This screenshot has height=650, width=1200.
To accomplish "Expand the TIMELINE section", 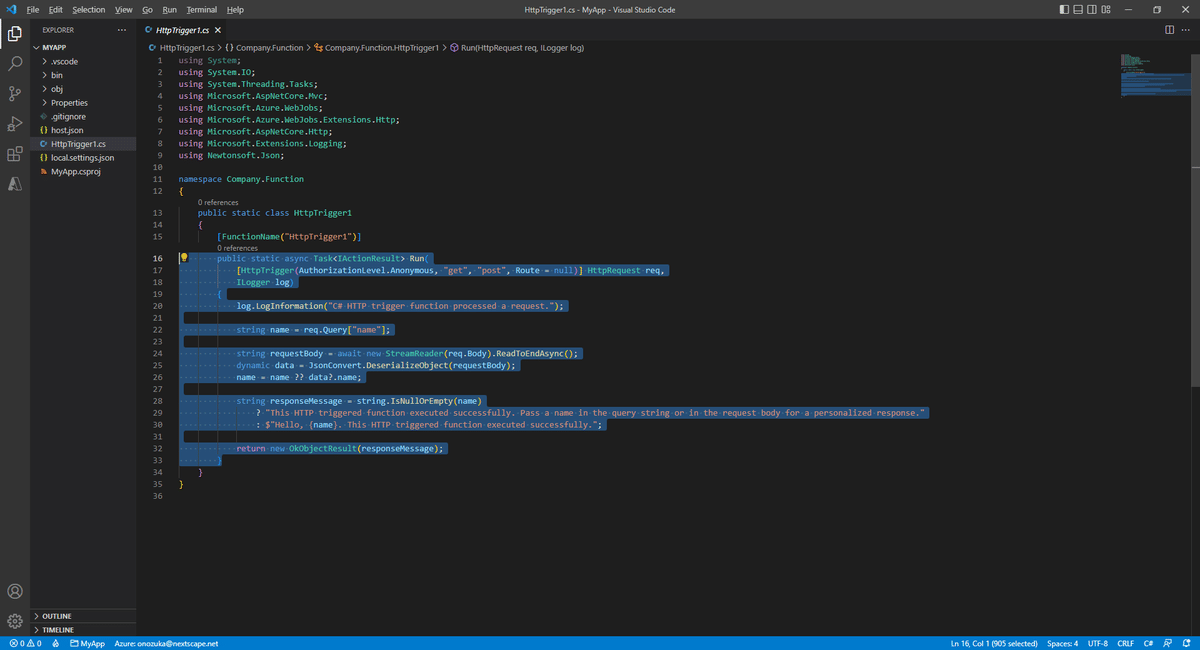I will 60,629.
